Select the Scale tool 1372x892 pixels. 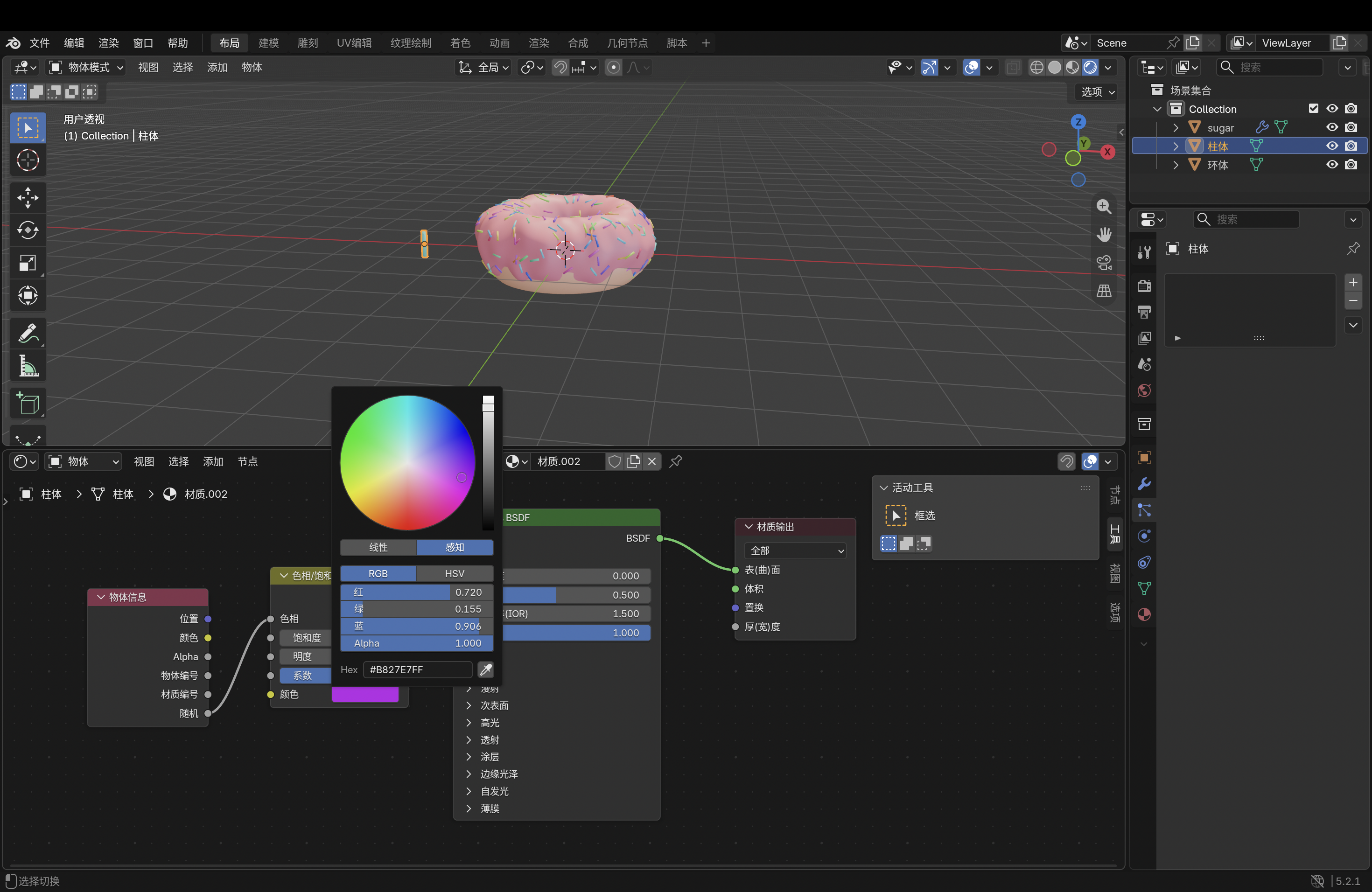[28, 263]
